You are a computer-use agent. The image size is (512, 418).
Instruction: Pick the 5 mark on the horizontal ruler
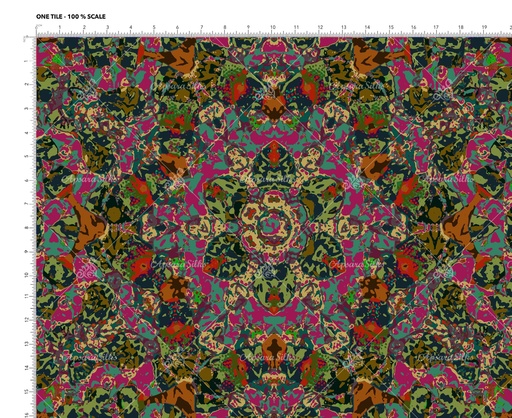pos(154,27)
